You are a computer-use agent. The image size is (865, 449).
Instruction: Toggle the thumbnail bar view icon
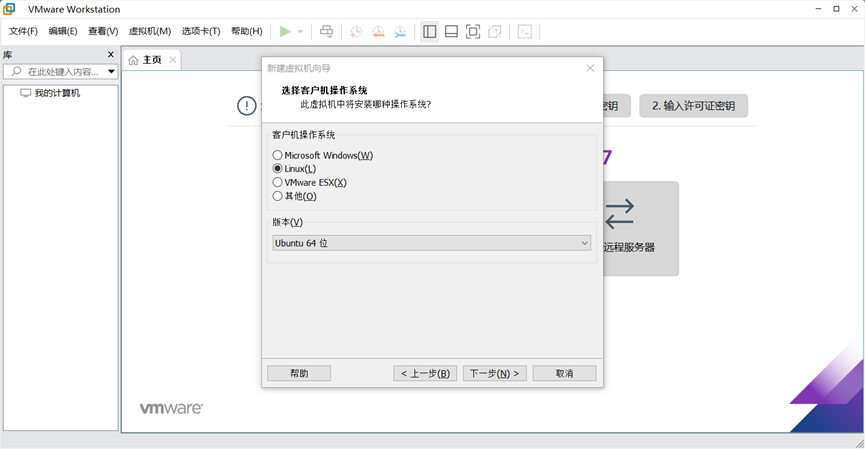click(451, 31)
